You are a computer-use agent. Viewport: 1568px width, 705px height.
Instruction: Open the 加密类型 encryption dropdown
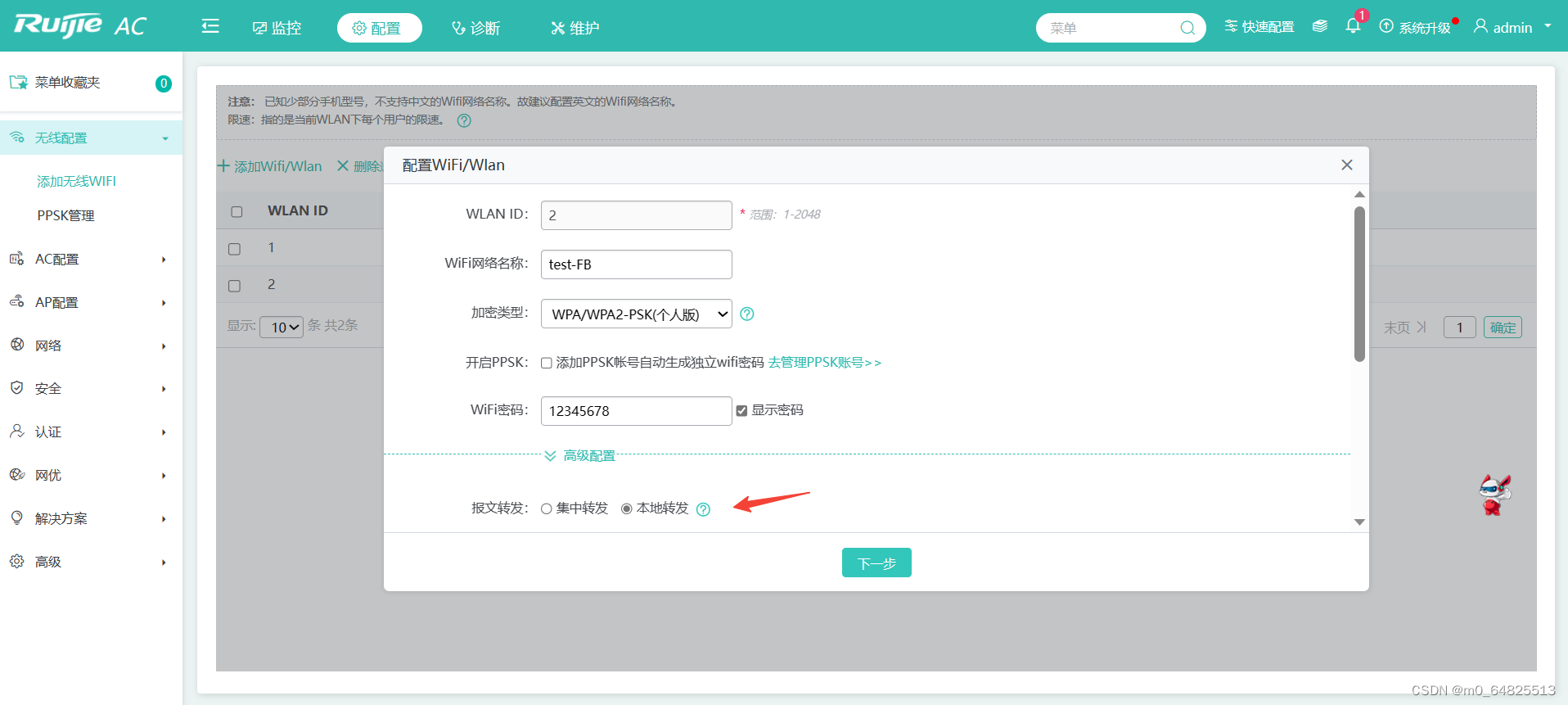637,314
